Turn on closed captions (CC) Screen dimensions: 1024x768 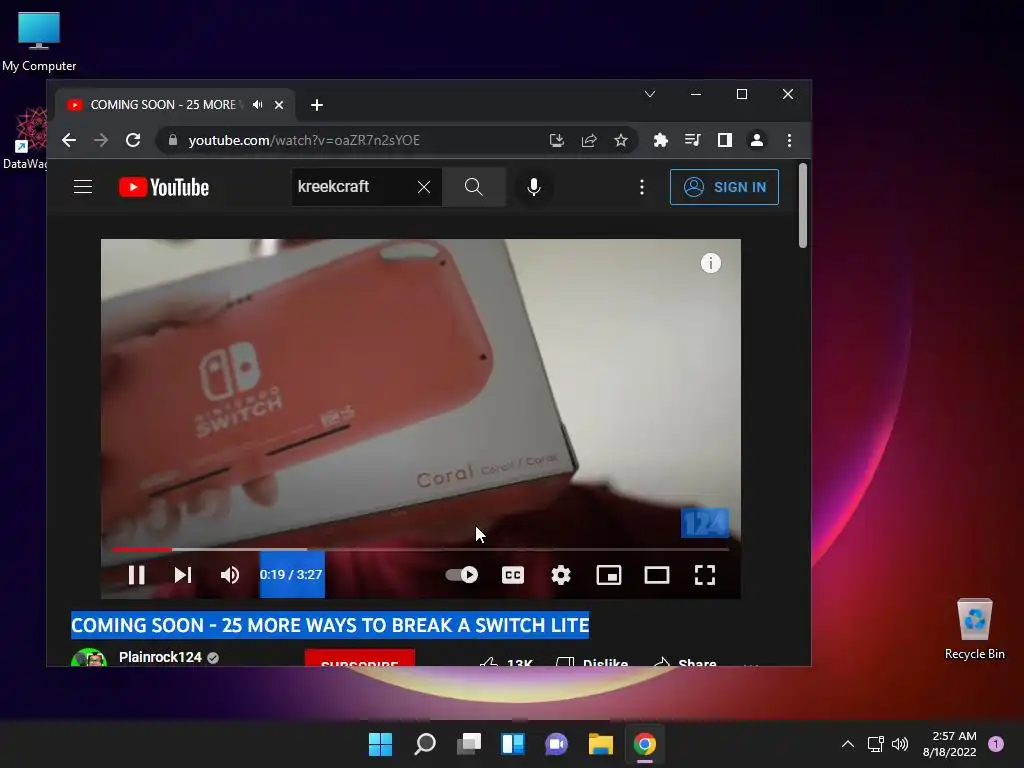(x=513, y=575)
